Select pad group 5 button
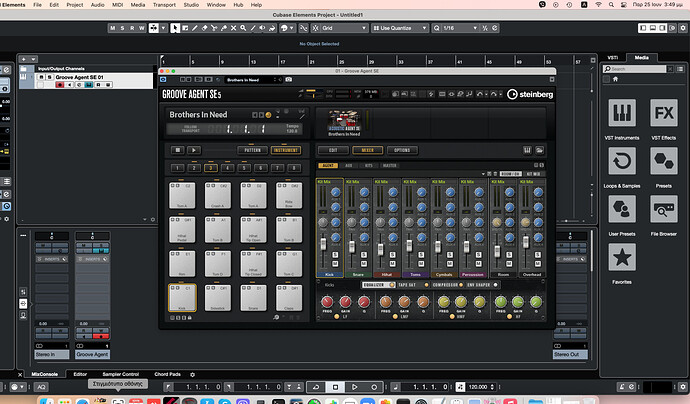 pos(244,168)
